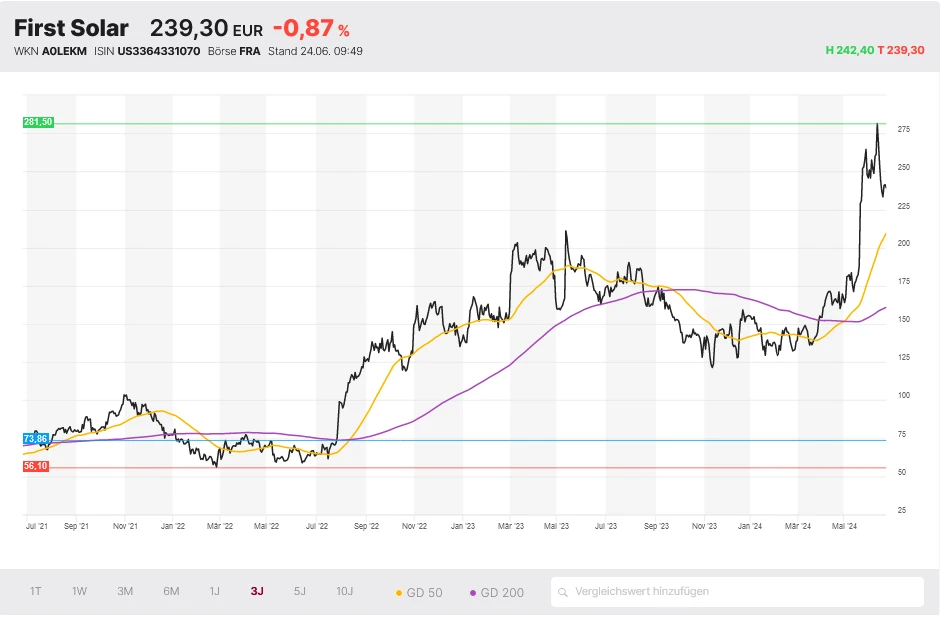Switch to the 1J time range
Screen dimensions: 941x622
[x=214, y=591]
